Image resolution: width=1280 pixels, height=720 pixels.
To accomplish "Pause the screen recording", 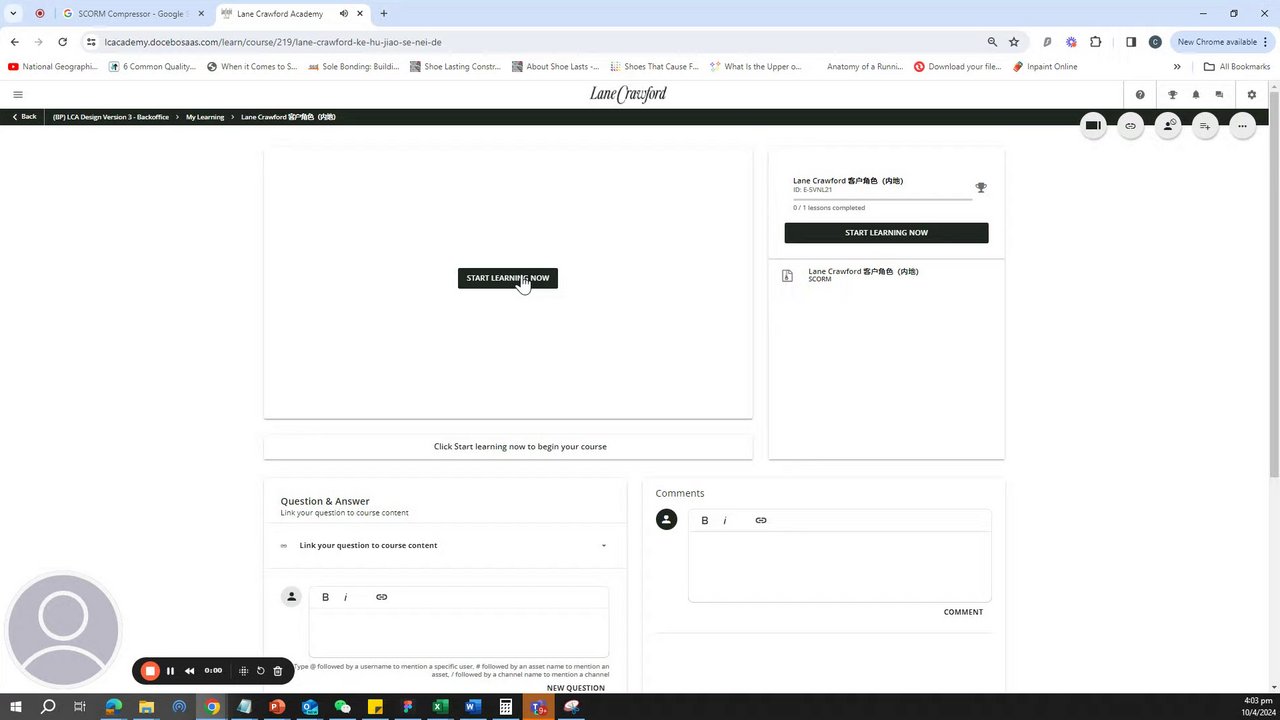I will pos(170,671).
